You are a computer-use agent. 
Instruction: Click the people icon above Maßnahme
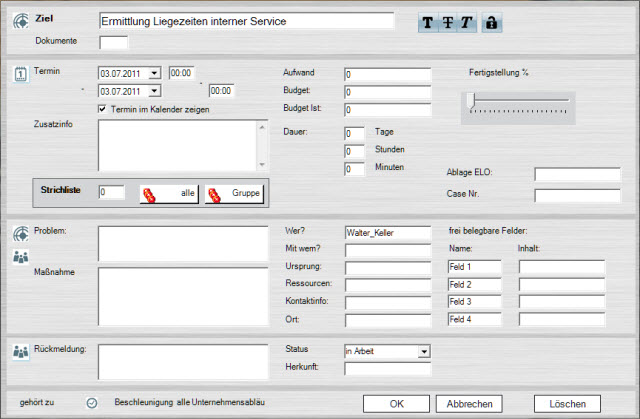point(20,258)
